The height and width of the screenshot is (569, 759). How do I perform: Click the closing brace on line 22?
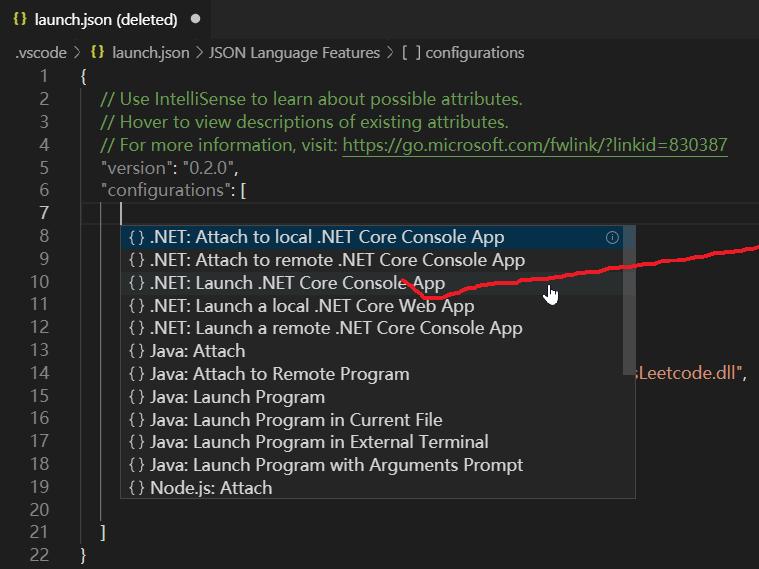(83, 554)
